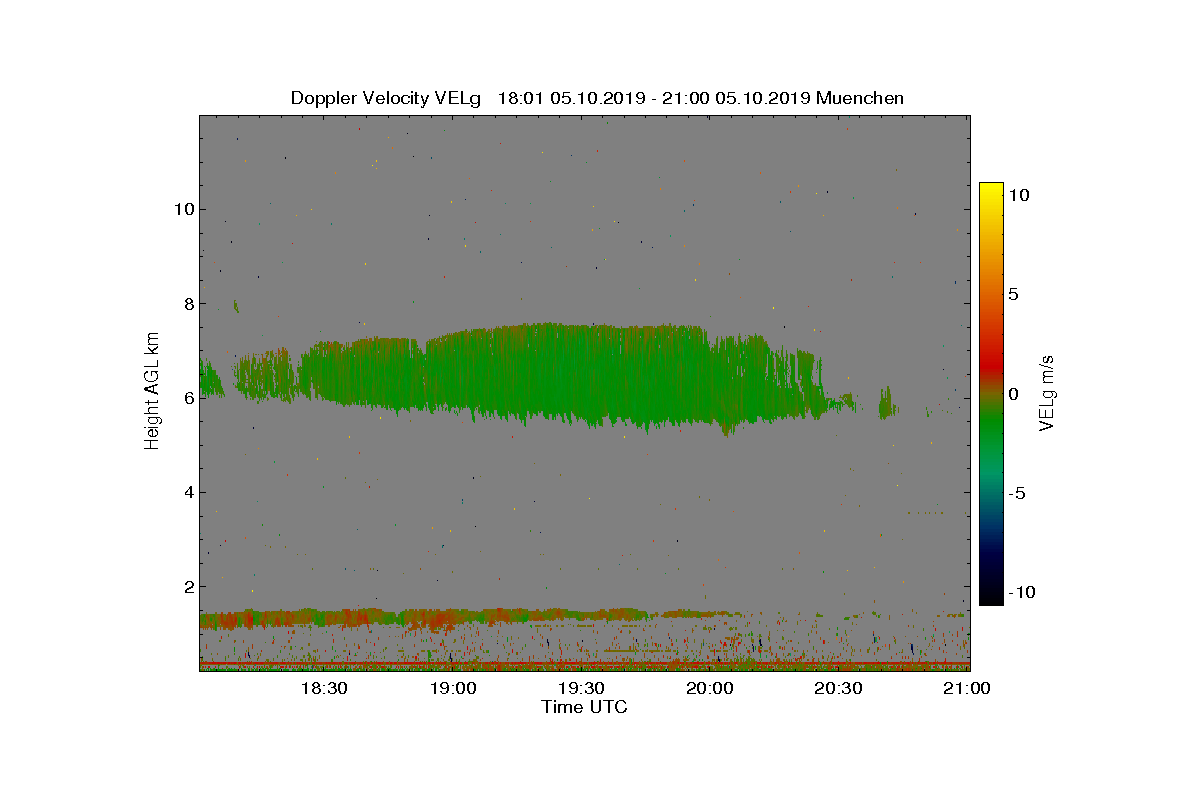The height and width of the screenshot is (800, 1200).
Task: Click the 'Time UTC' axis label
Action: (585, 707)
